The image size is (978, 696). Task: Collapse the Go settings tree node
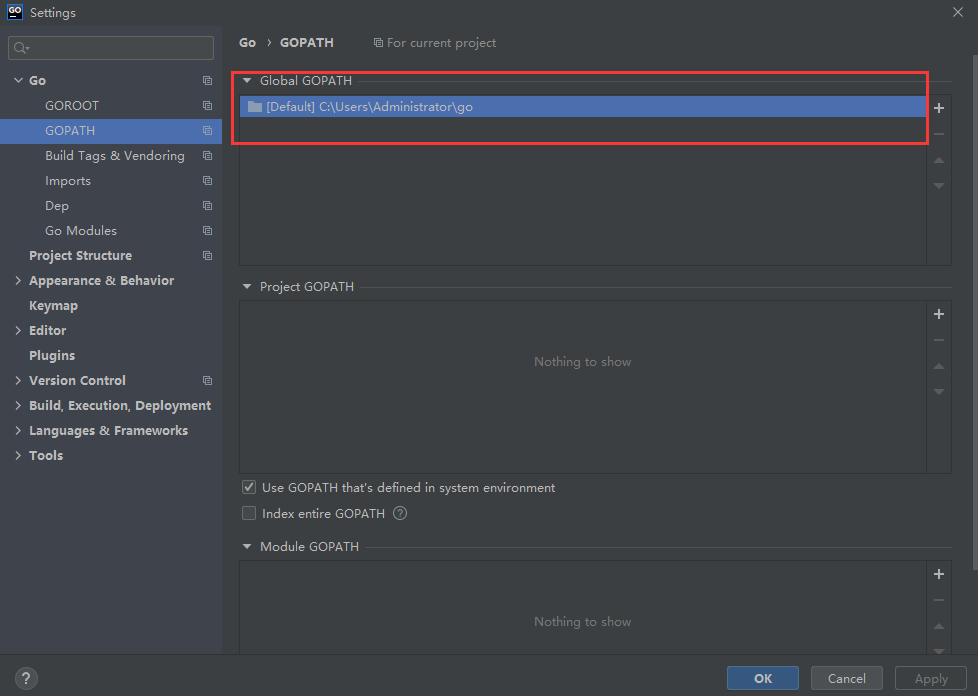pos(18,80)
